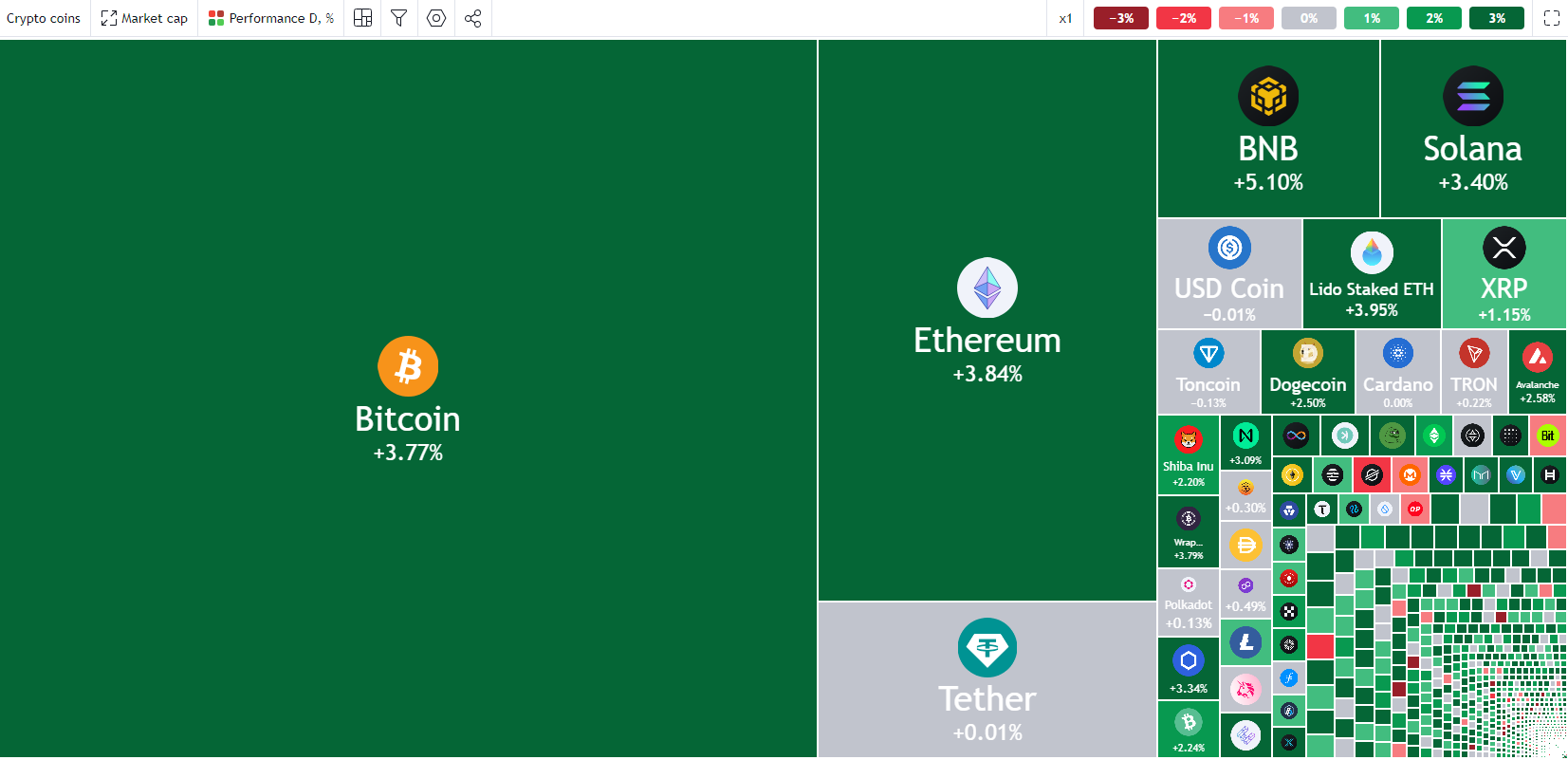Click the filter funnel icon

399,18
